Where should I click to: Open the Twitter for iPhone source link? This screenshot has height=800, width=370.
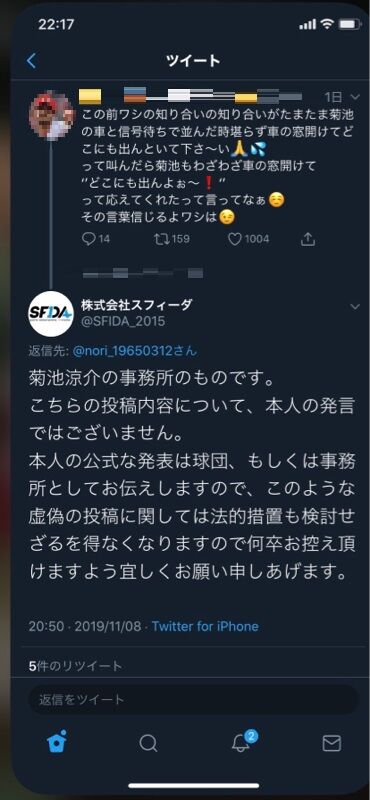click(x=205, y=626)
